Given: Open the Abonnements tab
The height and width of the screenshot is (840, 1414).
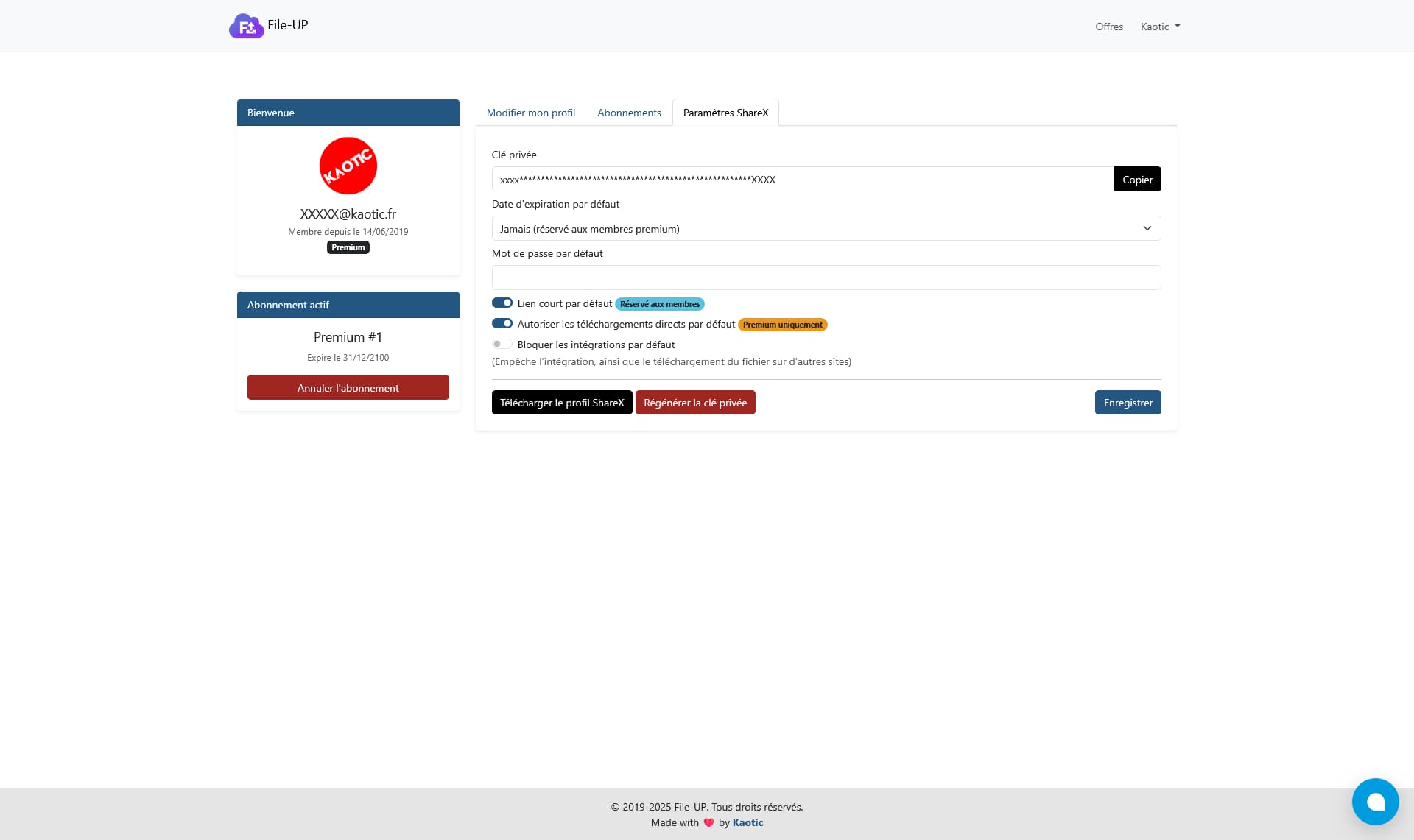Looking at the screenshot, I should coord(629,113).
